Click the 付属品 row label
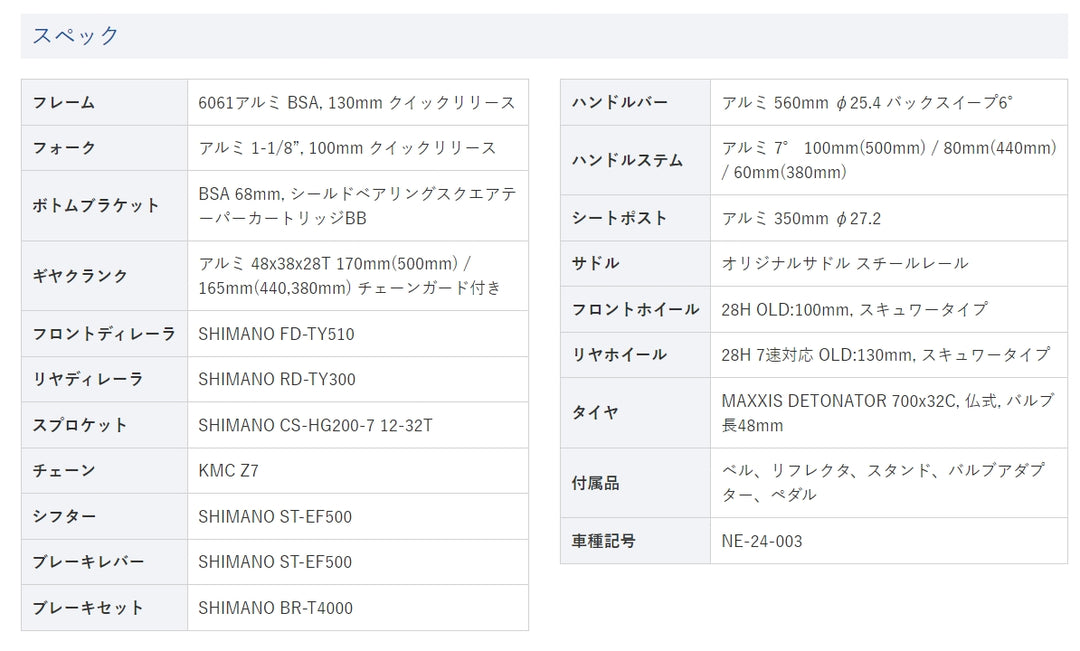Viewport: 1080px width, 651px height. [595, 483]
